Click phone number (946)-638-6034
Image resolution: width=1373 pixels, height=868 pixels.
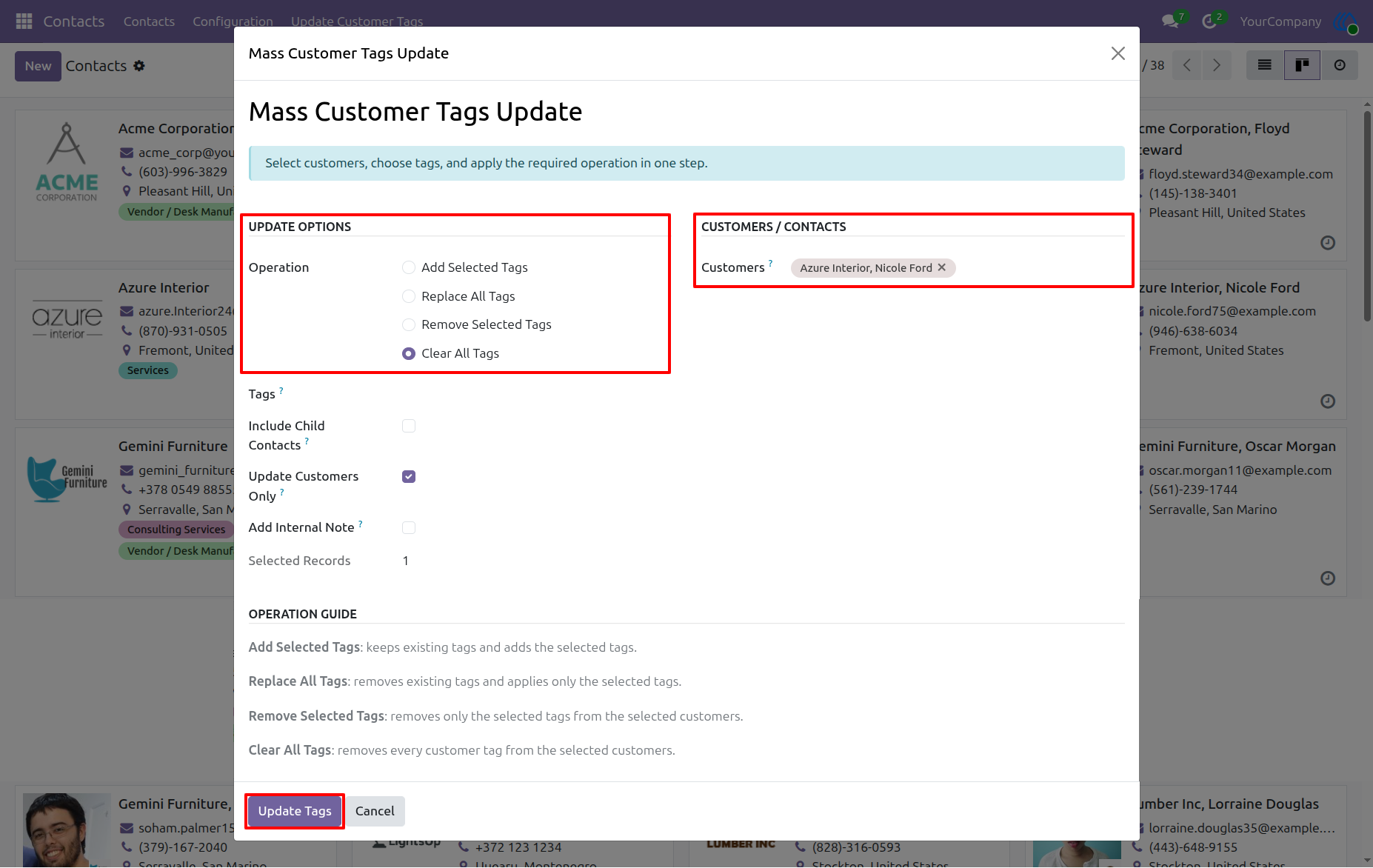[x=1193, y=331]
